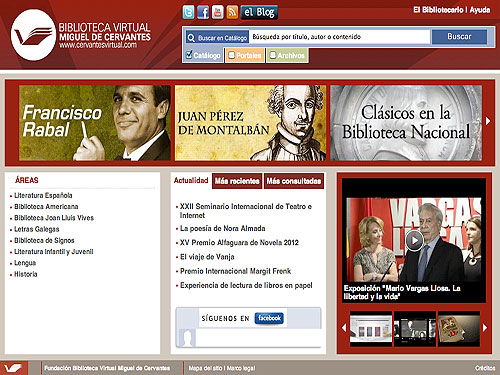
Task: Switch to the Más consultadas tab
Action: [x=294, y=181]
